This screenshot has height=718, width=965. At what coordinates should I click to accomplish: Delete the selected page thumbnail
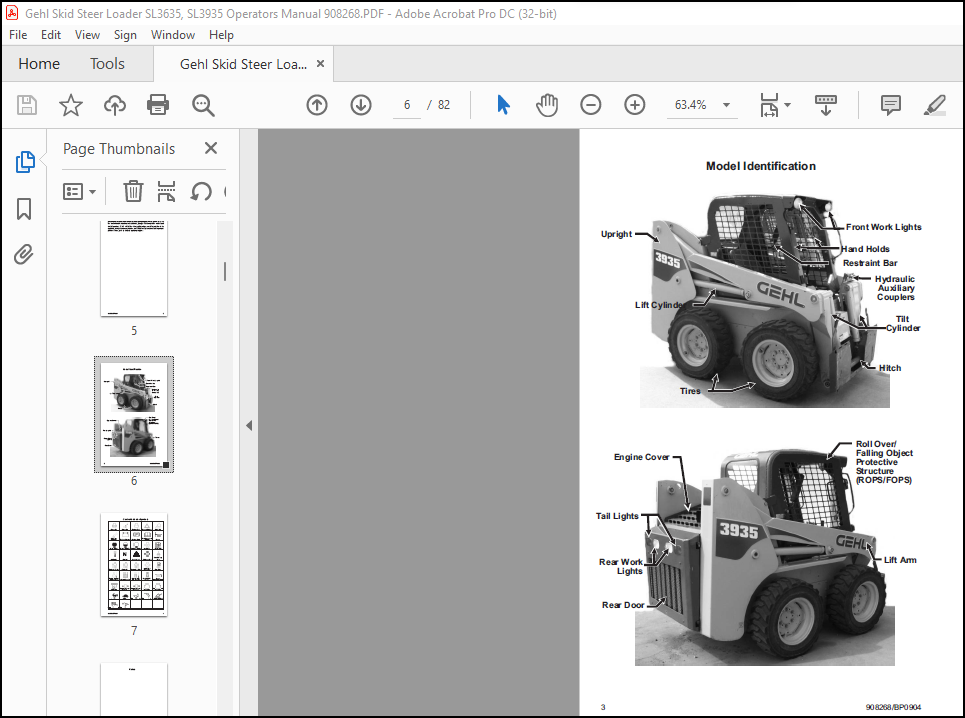[x=133, y=191]
